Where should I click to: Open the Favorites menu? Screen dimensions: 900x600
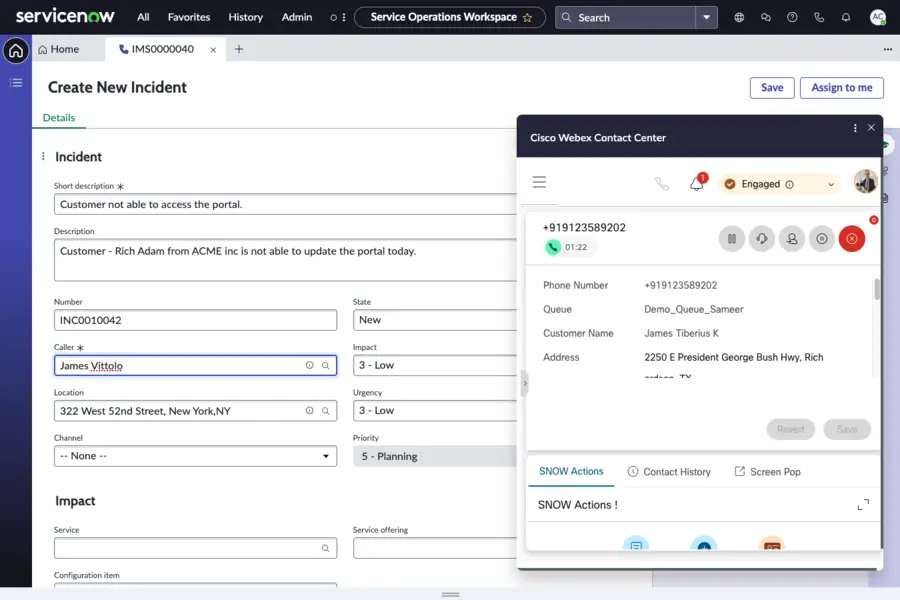pos(189,17)
